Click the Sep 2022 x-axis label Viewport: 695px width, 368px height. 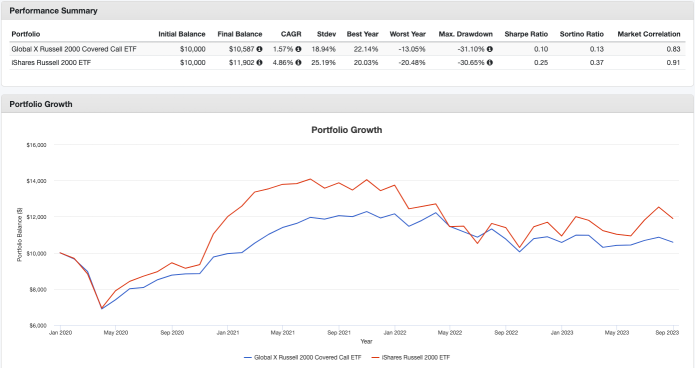[x=506, y=333]
